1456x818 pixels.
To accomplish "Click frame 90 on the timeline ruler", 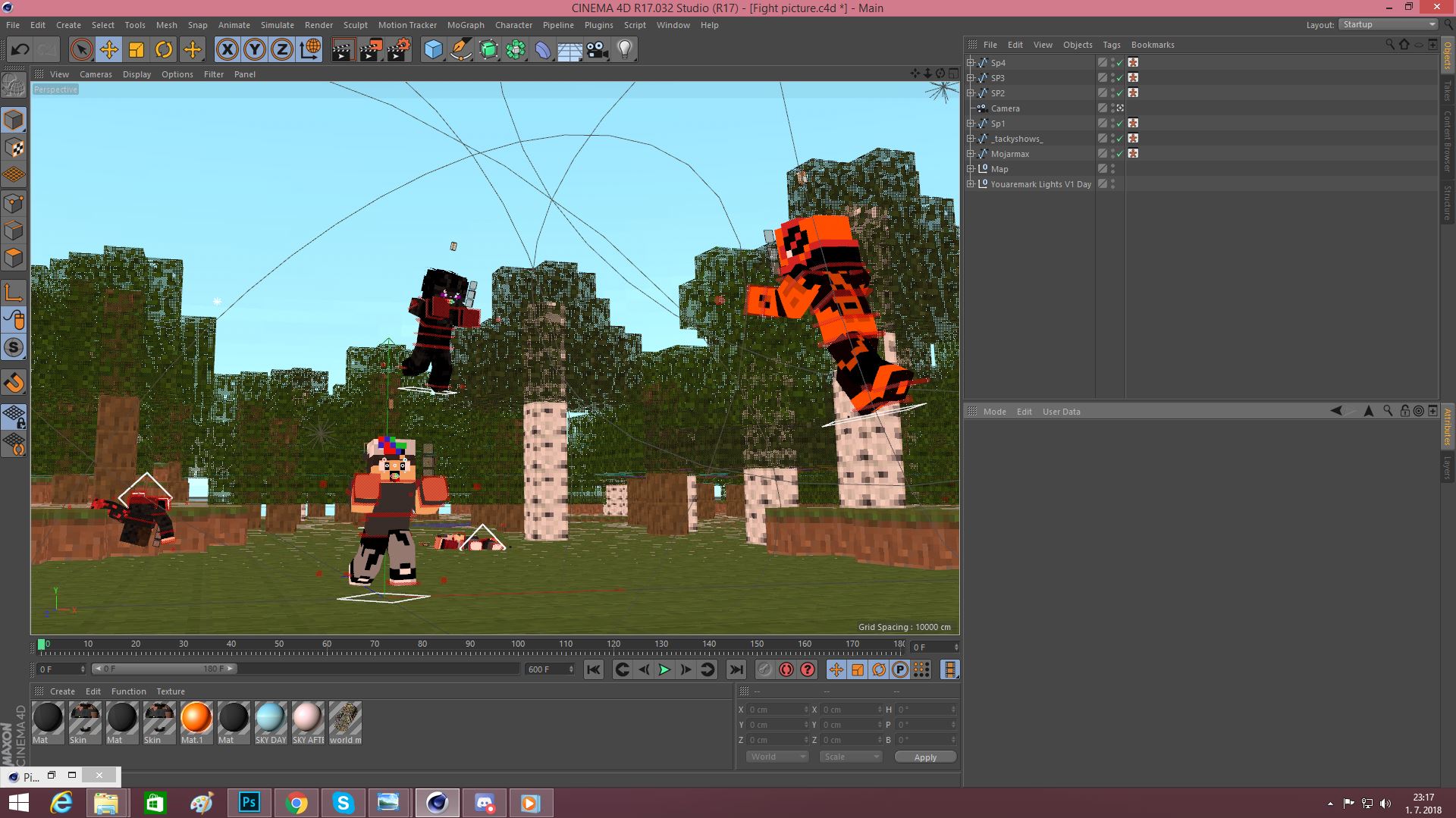I will tap(470, 644).
